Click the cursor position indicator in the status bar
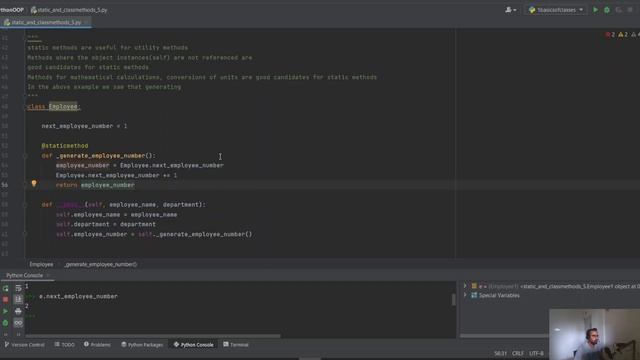This screenshot has height=360, width=640. (x=500, y=353)
